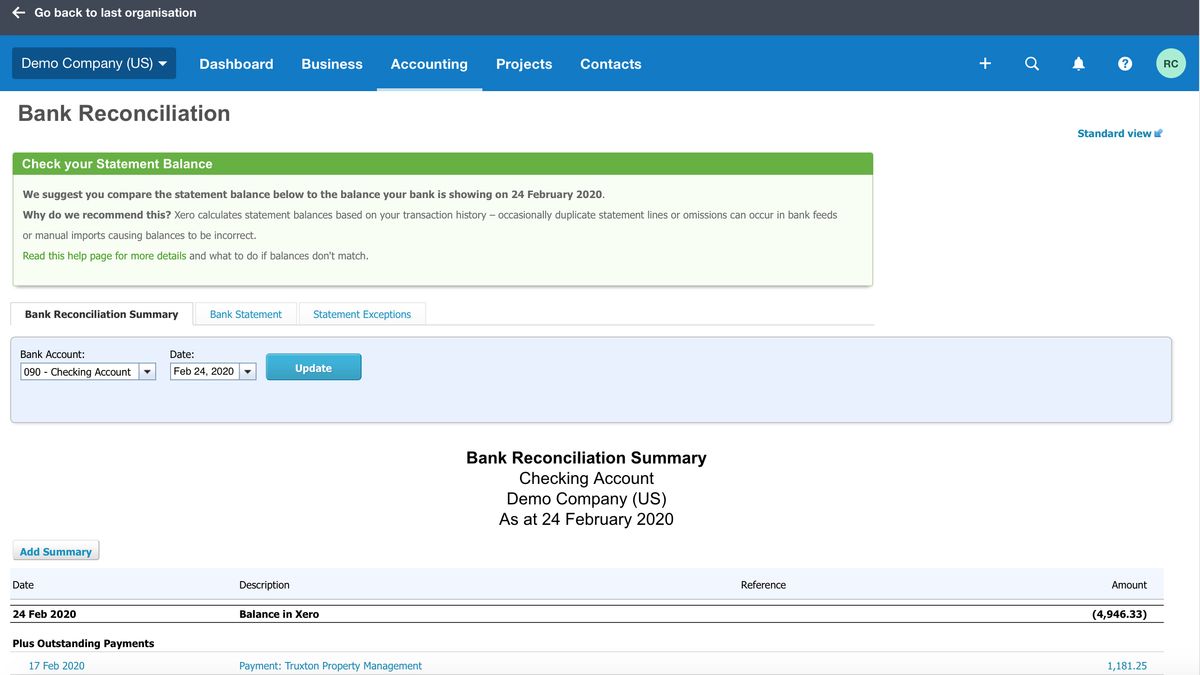Switch to the Statement Exceptions tab
This screenshot has width=1200, height=675.
(x=361, y=313)
